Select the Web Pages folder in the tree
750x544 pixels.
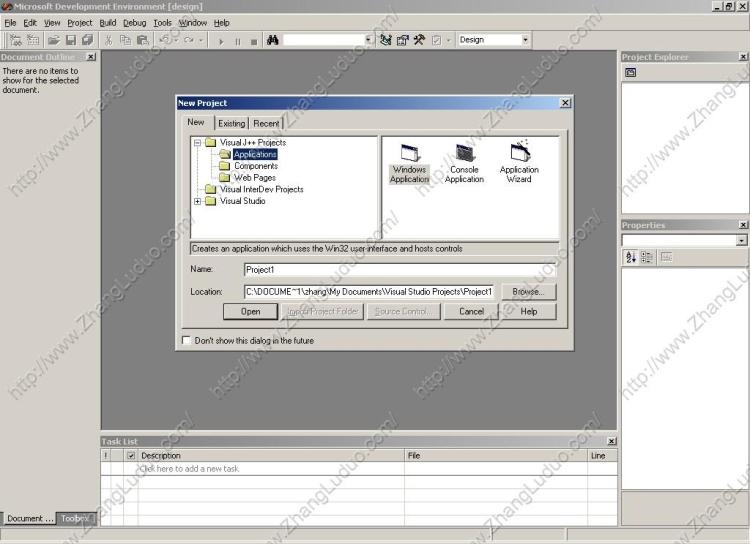[x=255, y=178]
